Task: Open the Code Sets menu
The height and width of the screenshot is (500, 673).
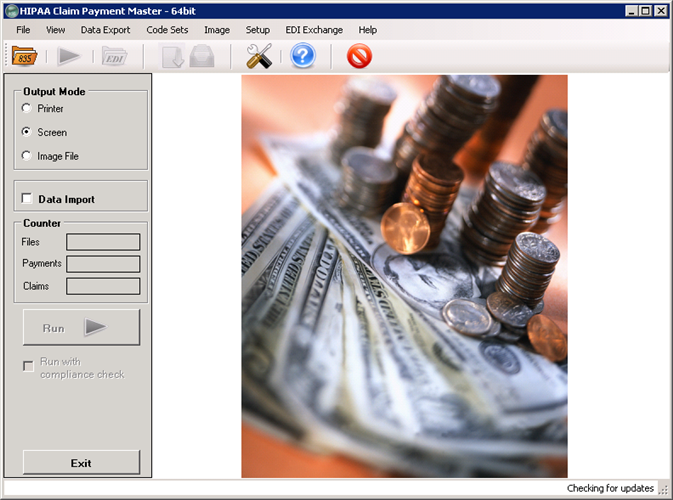Action: (x=167, y=30)
